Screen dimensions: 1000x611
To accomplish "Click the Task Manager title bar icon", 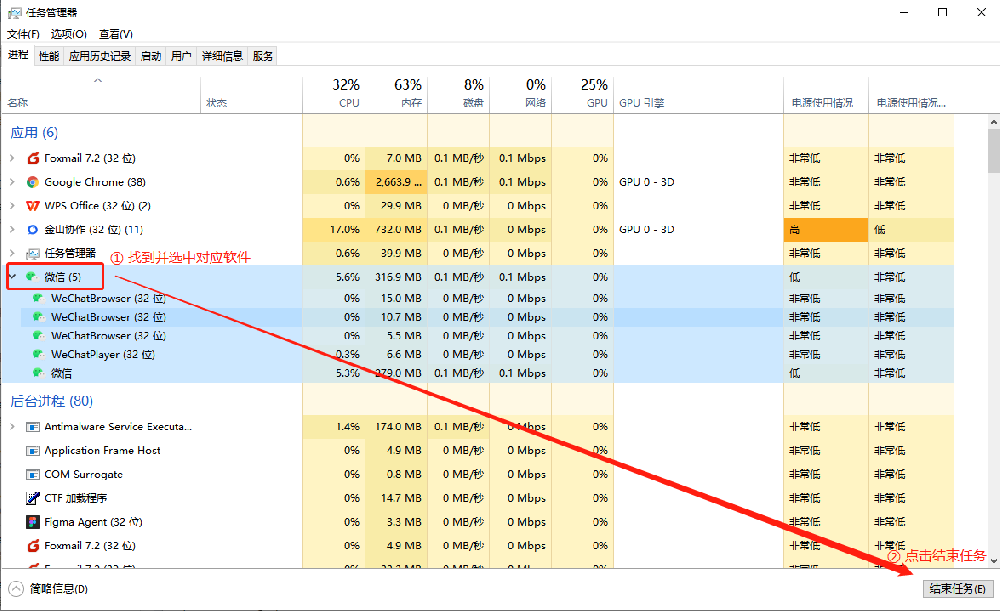I will [x=14, y=13].
